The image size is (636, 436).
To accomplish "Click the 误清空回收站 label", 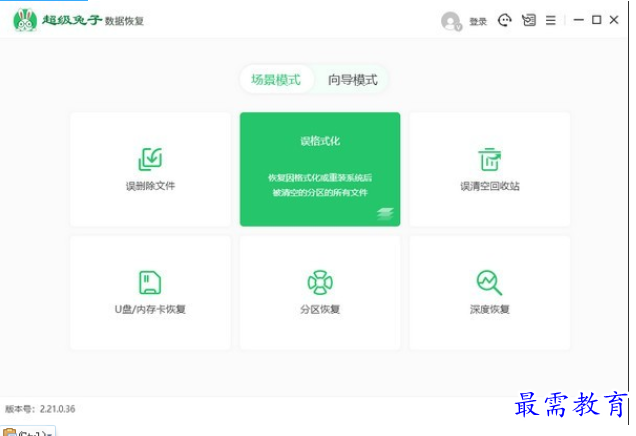I will (490, 186).
